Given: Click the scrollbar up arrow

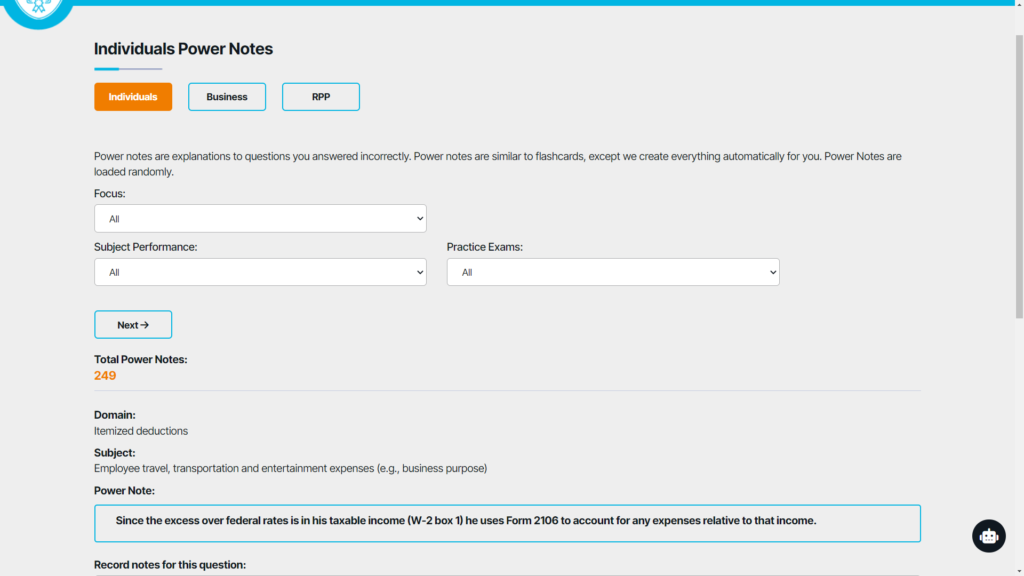Looking at the screenshot, I should [x=1017, y=6].
